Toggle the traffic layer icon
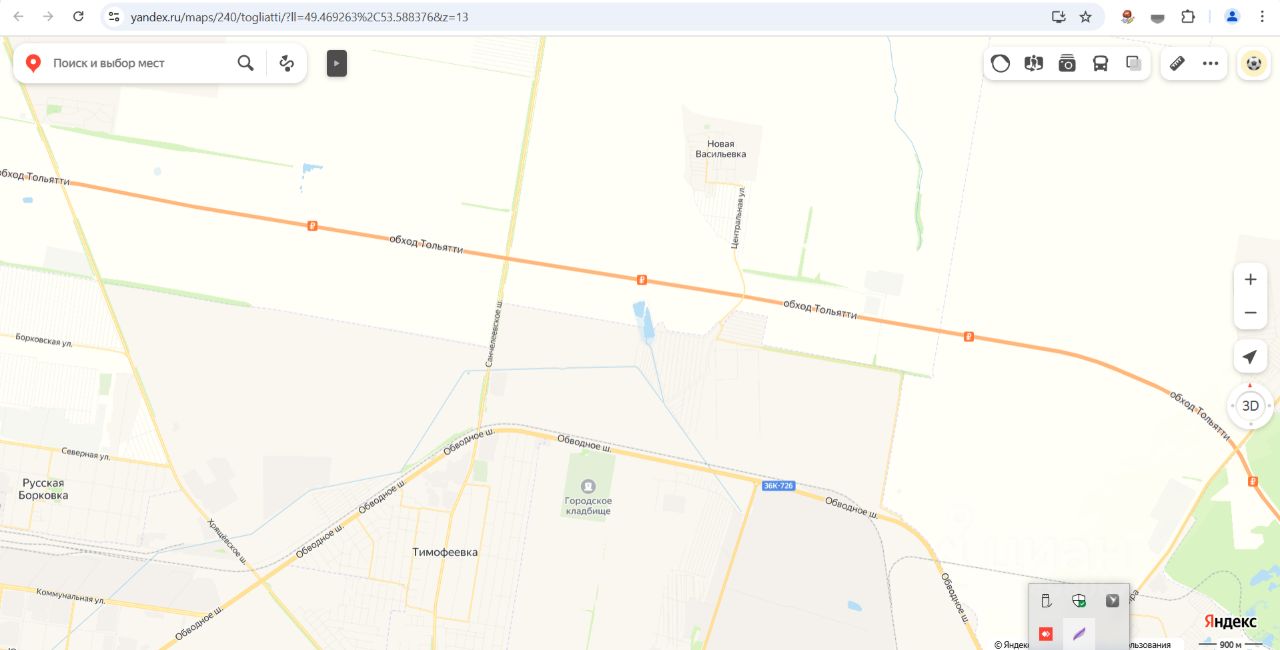 click(1000, 63)
